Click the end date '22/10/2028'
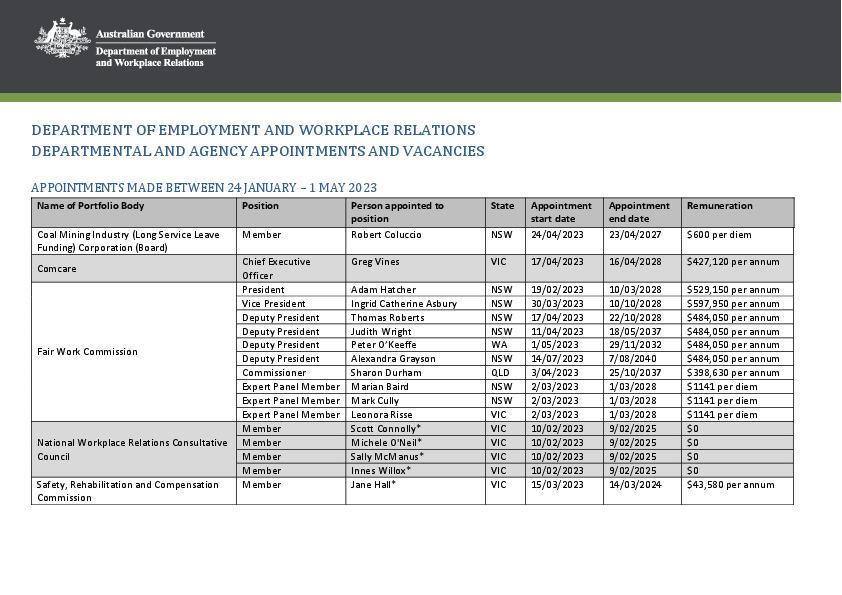The width and height of the screenshot is (842, 595). pos(635,317)
